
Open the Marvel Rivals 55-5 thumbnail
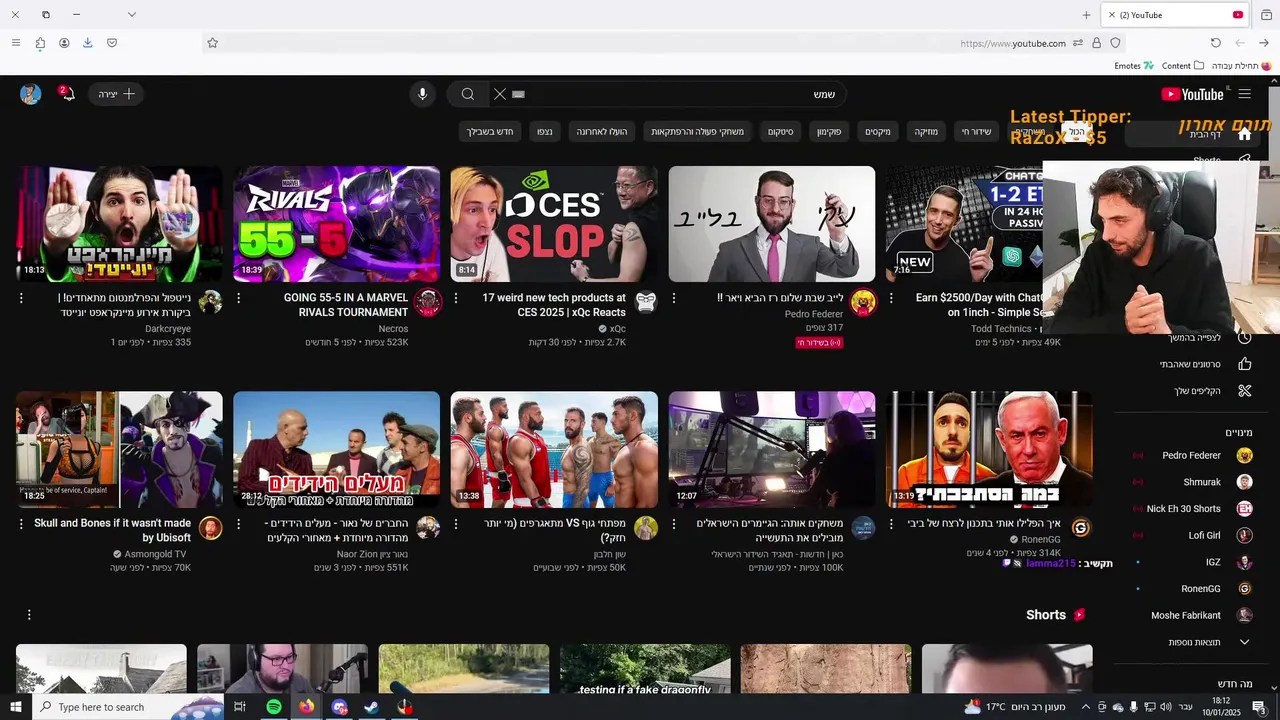pyautogui.click(x=337, y=224)
